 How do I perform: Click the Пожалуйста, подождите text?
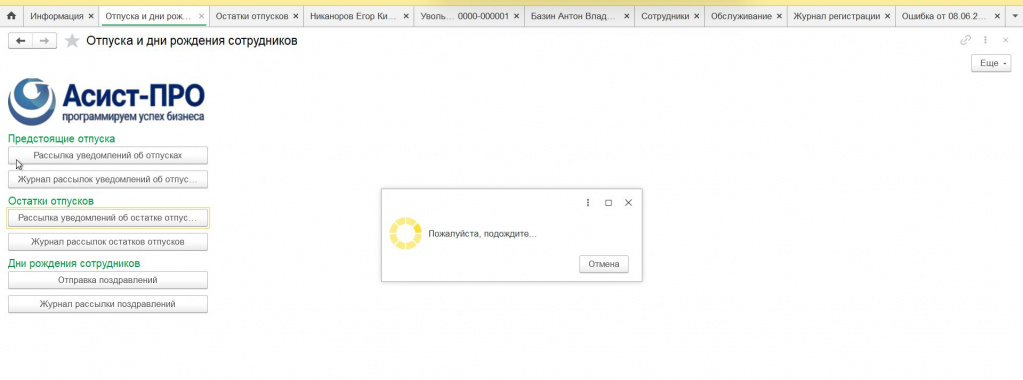coord(482,234)
